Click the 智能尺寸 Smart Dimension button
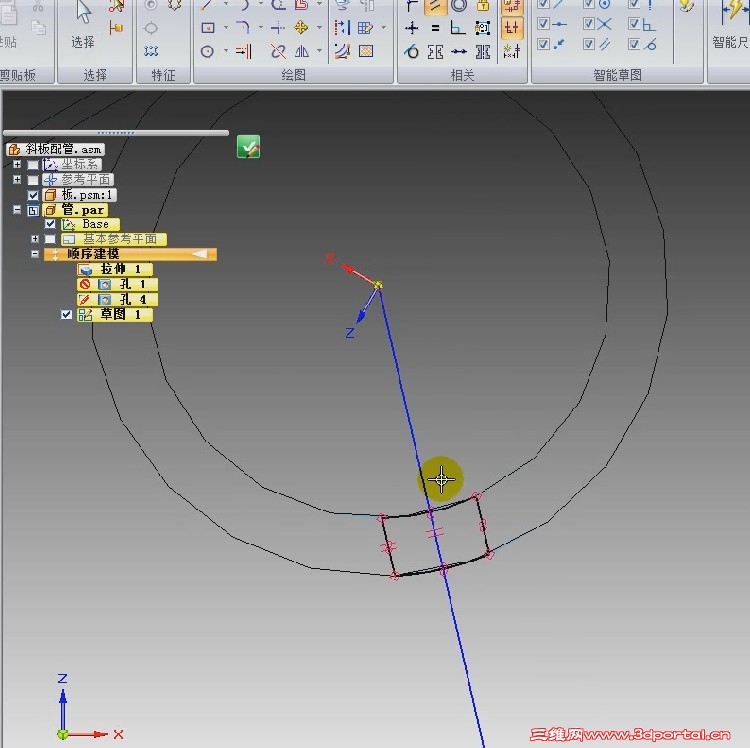Viewport: 750px width, 748px height. [731, 25]
